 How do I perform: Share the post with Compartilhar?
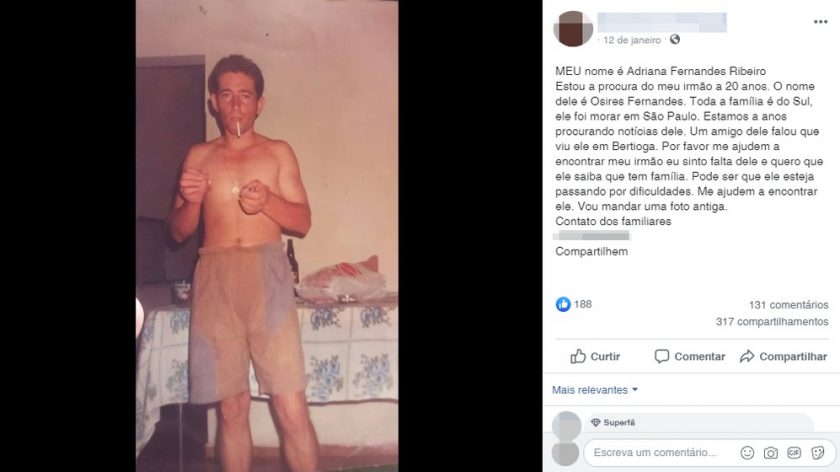click(x=783, y=356)
